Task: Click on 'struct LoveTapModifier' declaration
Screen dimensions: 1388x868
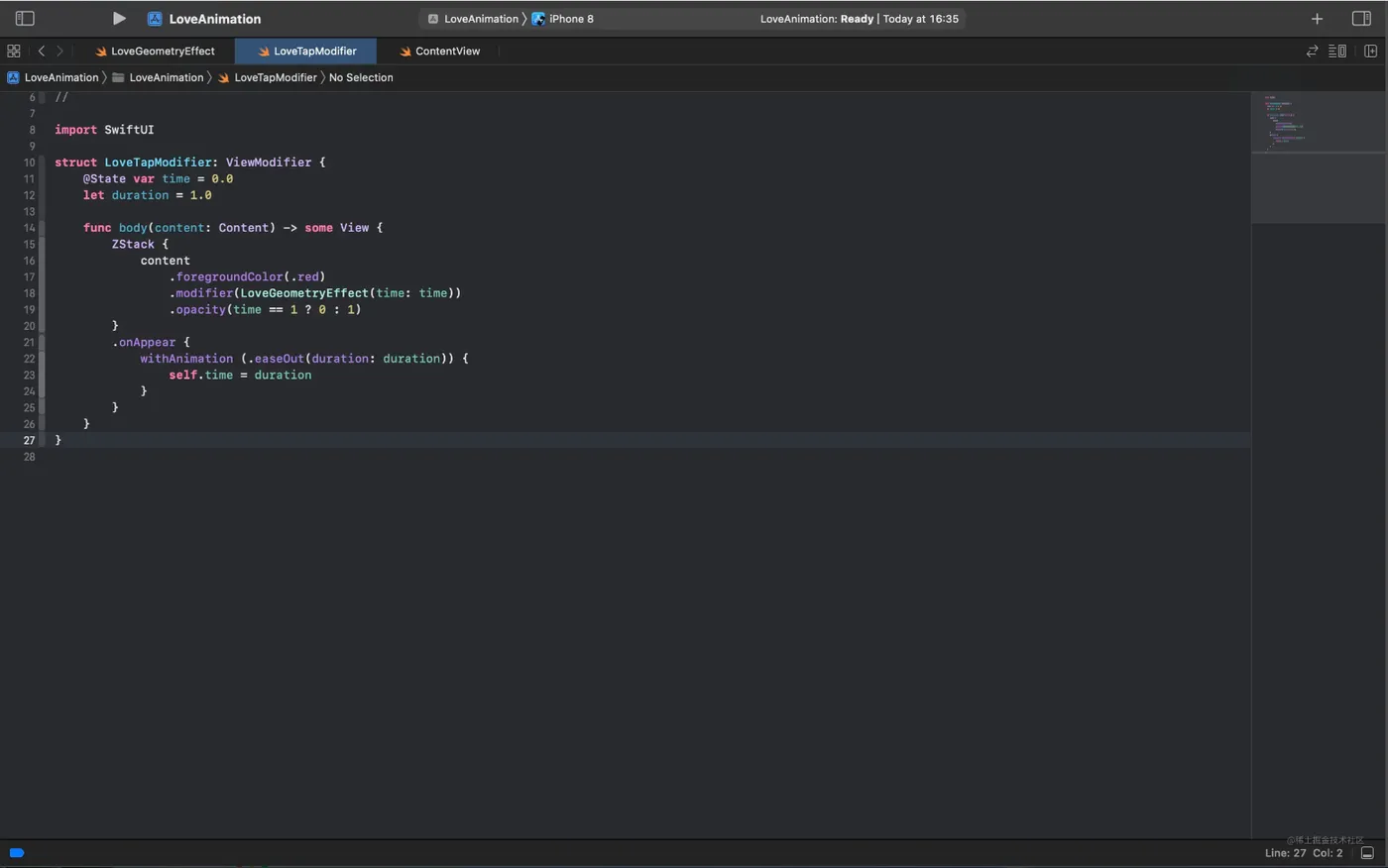Action: click(189, 163)
